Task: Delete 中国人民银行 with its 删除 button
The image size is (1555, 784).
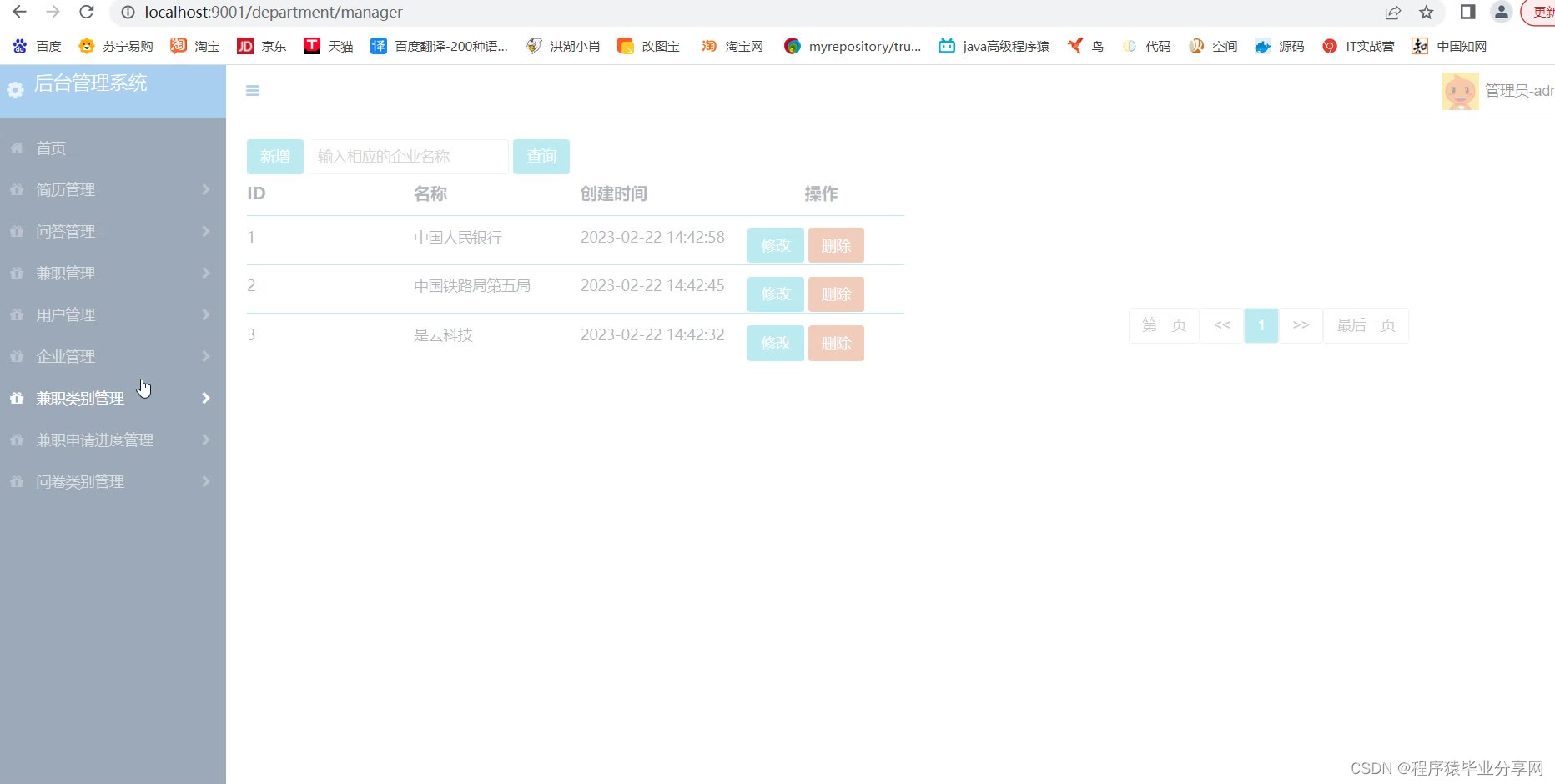Action: click(x=836, y=245)
